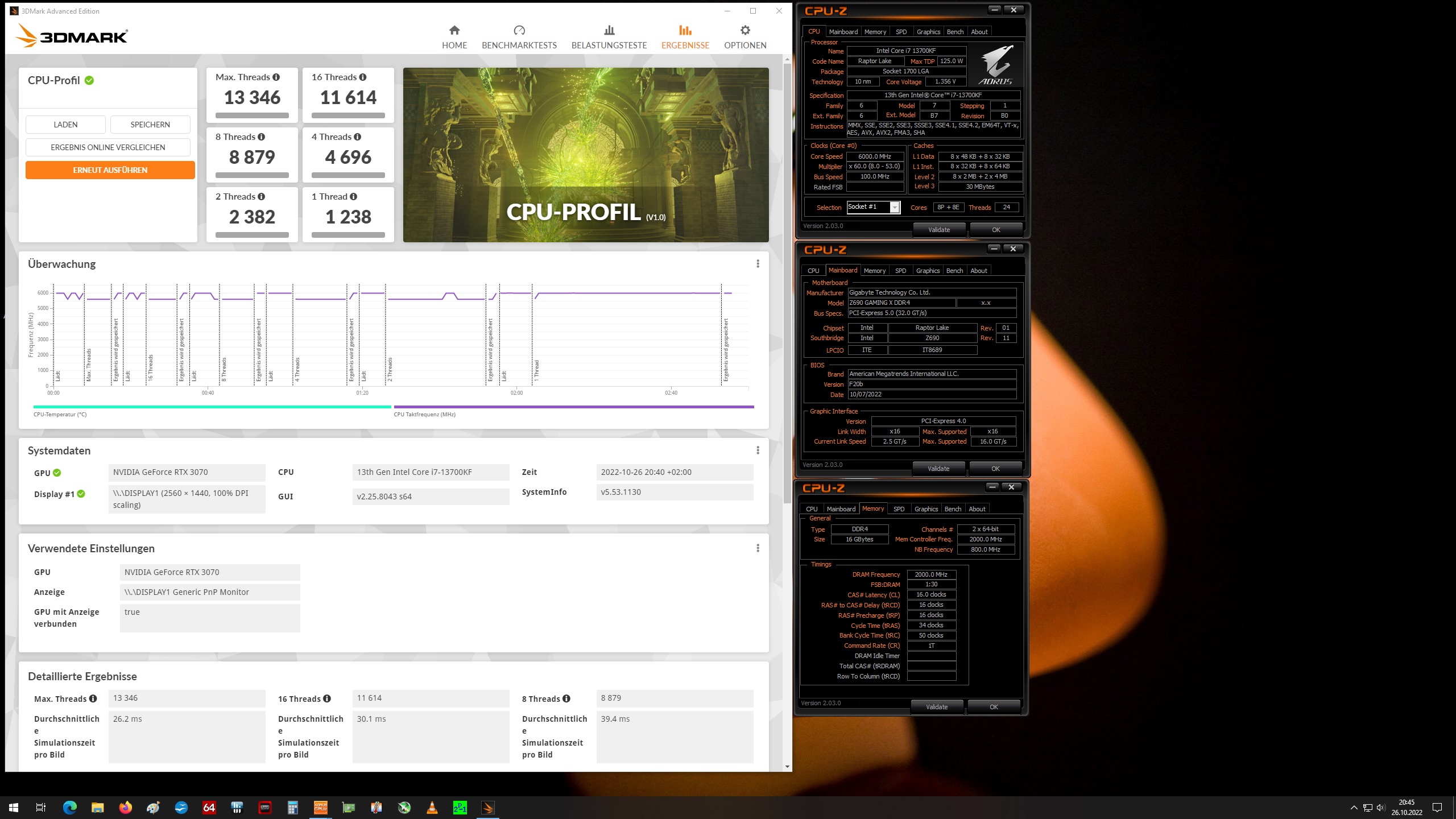Open 3DMark OPTIONEN settings
1456x819 pixels.
click(745, 38)
